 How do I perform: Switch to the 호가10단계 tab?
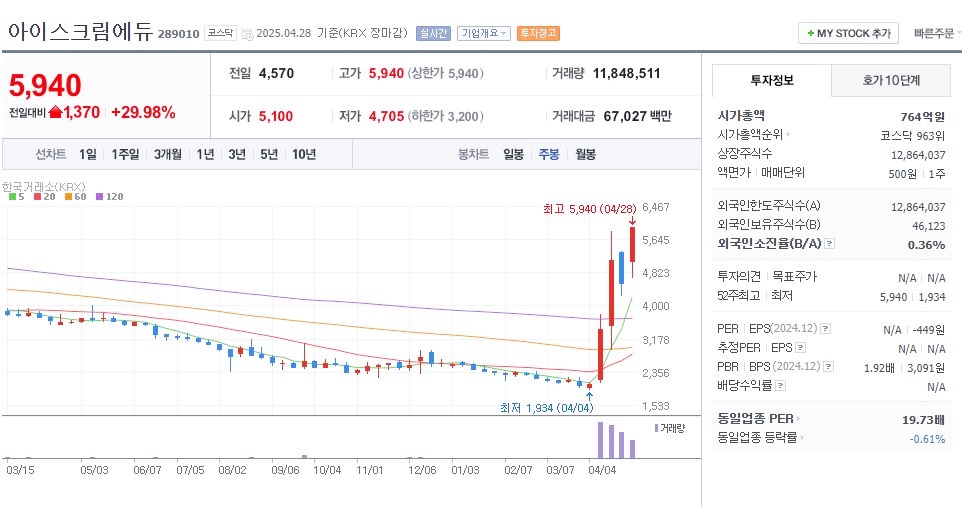891,81
